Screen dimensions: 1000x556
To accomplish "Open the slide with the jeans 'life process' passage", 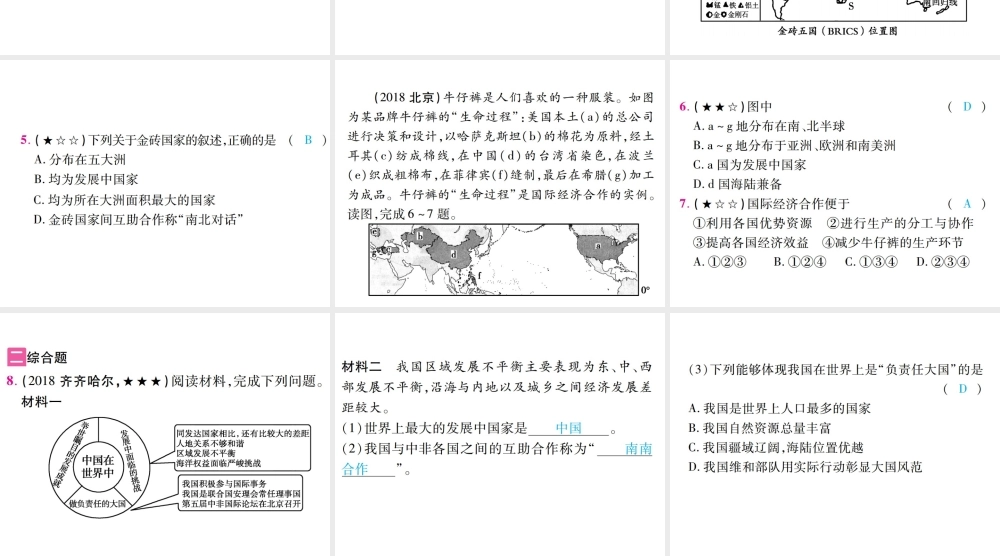I will click(500, 183).
